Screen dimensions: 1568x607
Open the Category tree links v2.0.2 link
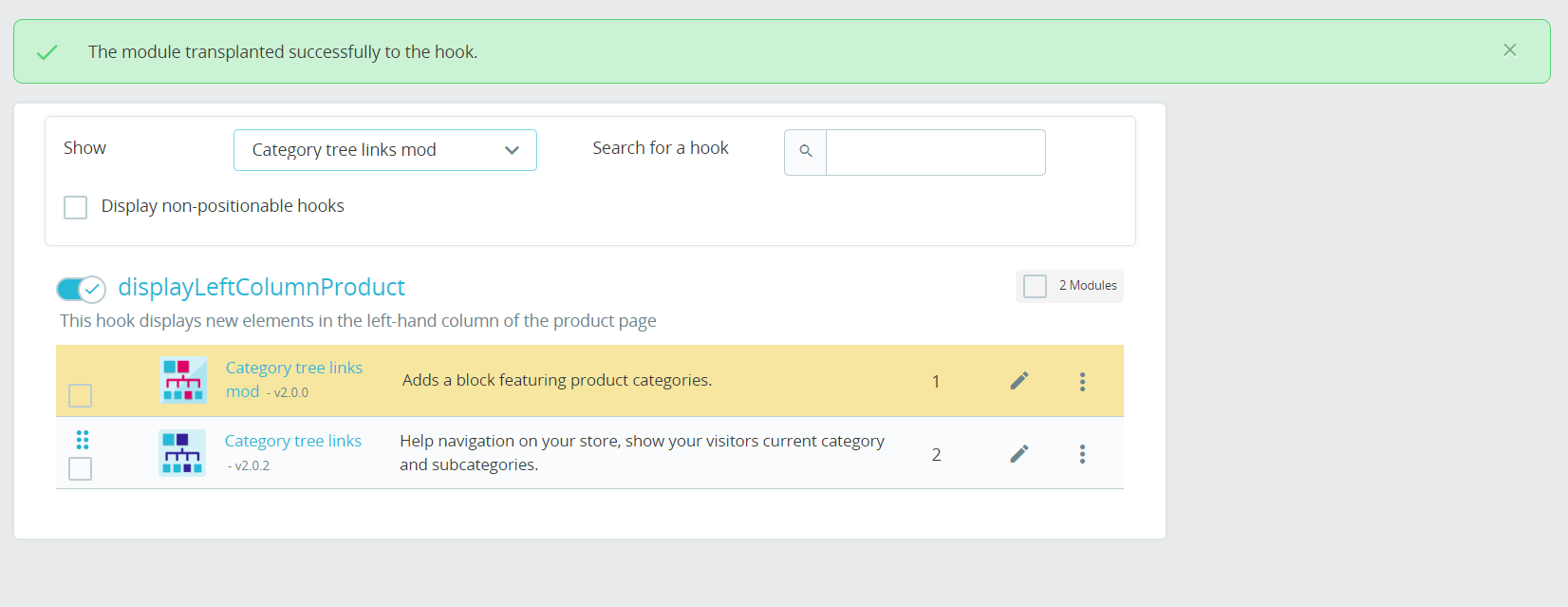tap(292, 441)
